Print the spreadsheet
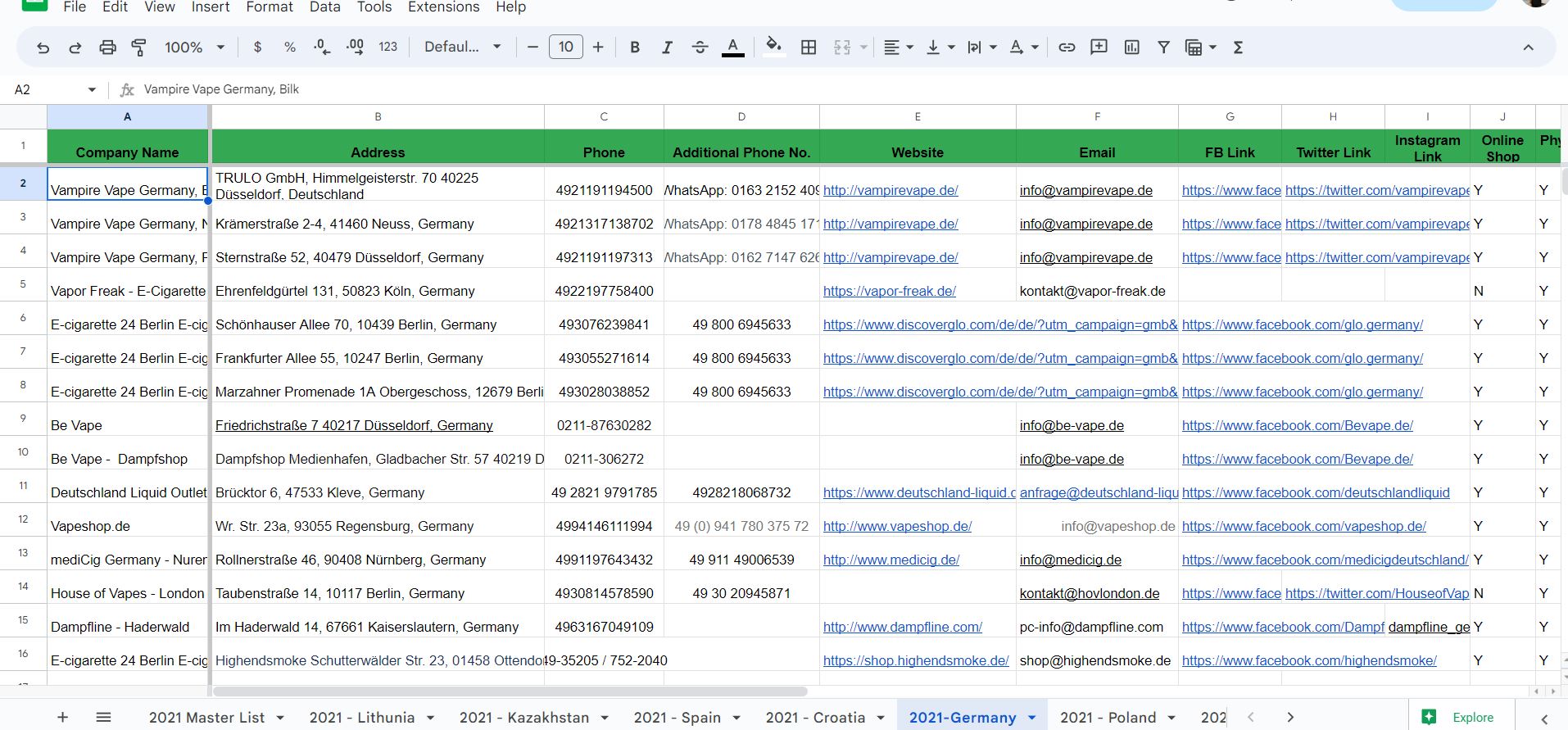Image resolution: width=1568 pixels, height=730 pixels. [x=107, y=48]
